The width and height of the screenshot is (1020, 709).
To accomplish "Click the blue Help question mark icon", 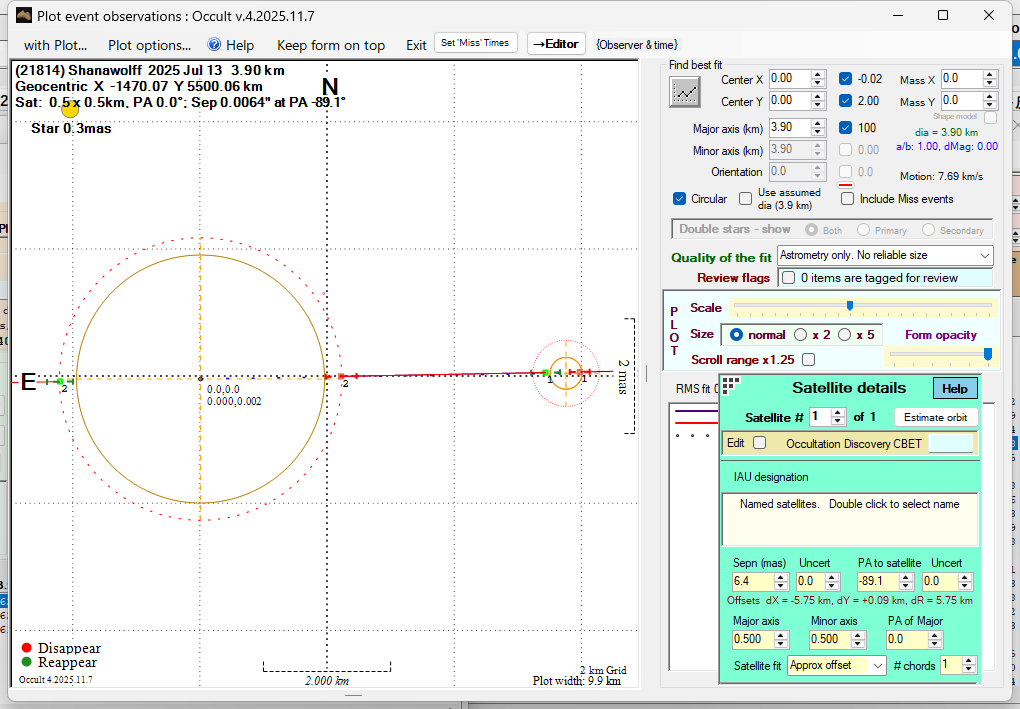I will click(x=214, y=45).
